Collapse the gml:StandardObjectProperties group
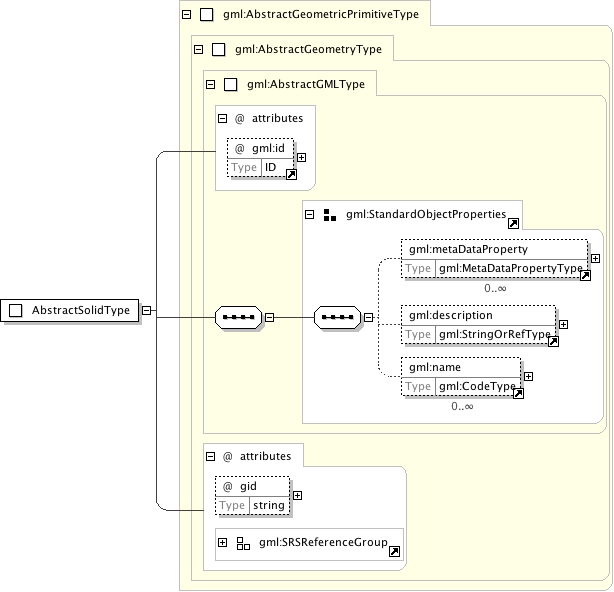 pyautogui.click(x=309, y=215)
